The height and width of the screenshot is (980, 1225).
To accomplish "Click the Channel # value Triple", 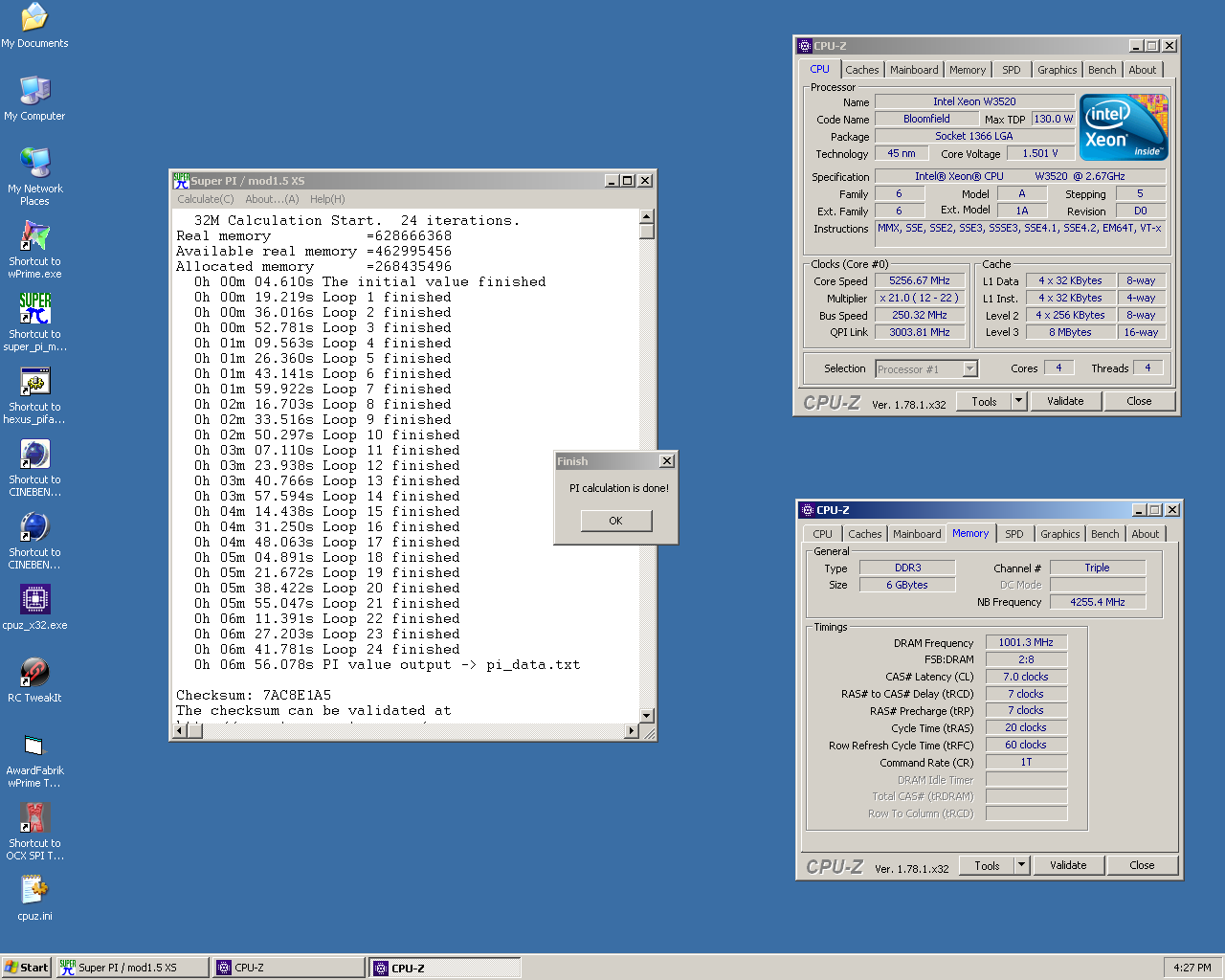I will pyautogui.click(x=1098, y=568).
